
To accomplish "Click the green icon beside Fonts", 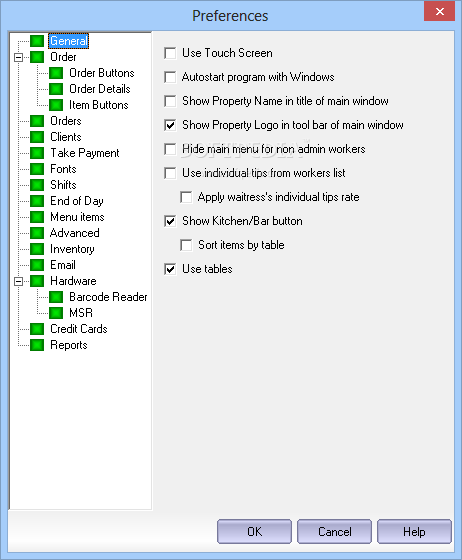I will coord(37,169).
